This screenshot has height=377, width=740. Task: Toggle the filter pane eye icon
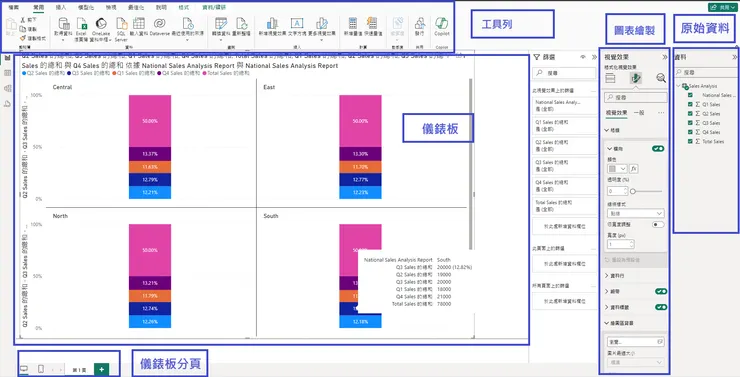(583, 57)
